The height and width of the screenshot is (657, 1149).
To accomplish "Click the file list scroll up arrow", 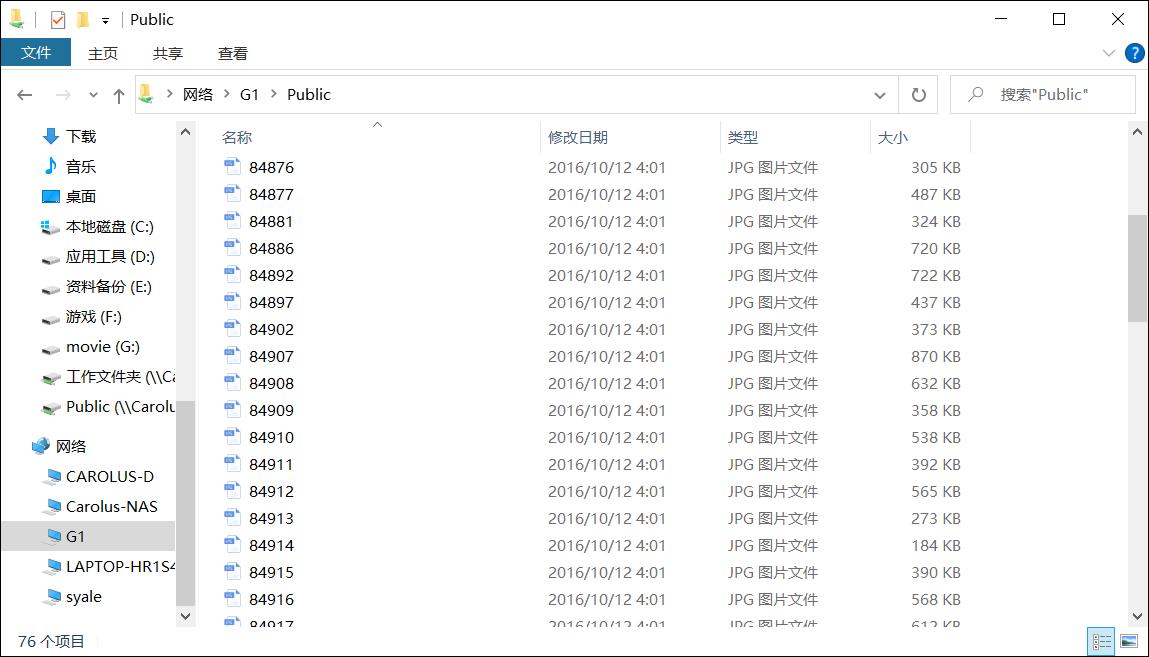I will pos(1137,132).
